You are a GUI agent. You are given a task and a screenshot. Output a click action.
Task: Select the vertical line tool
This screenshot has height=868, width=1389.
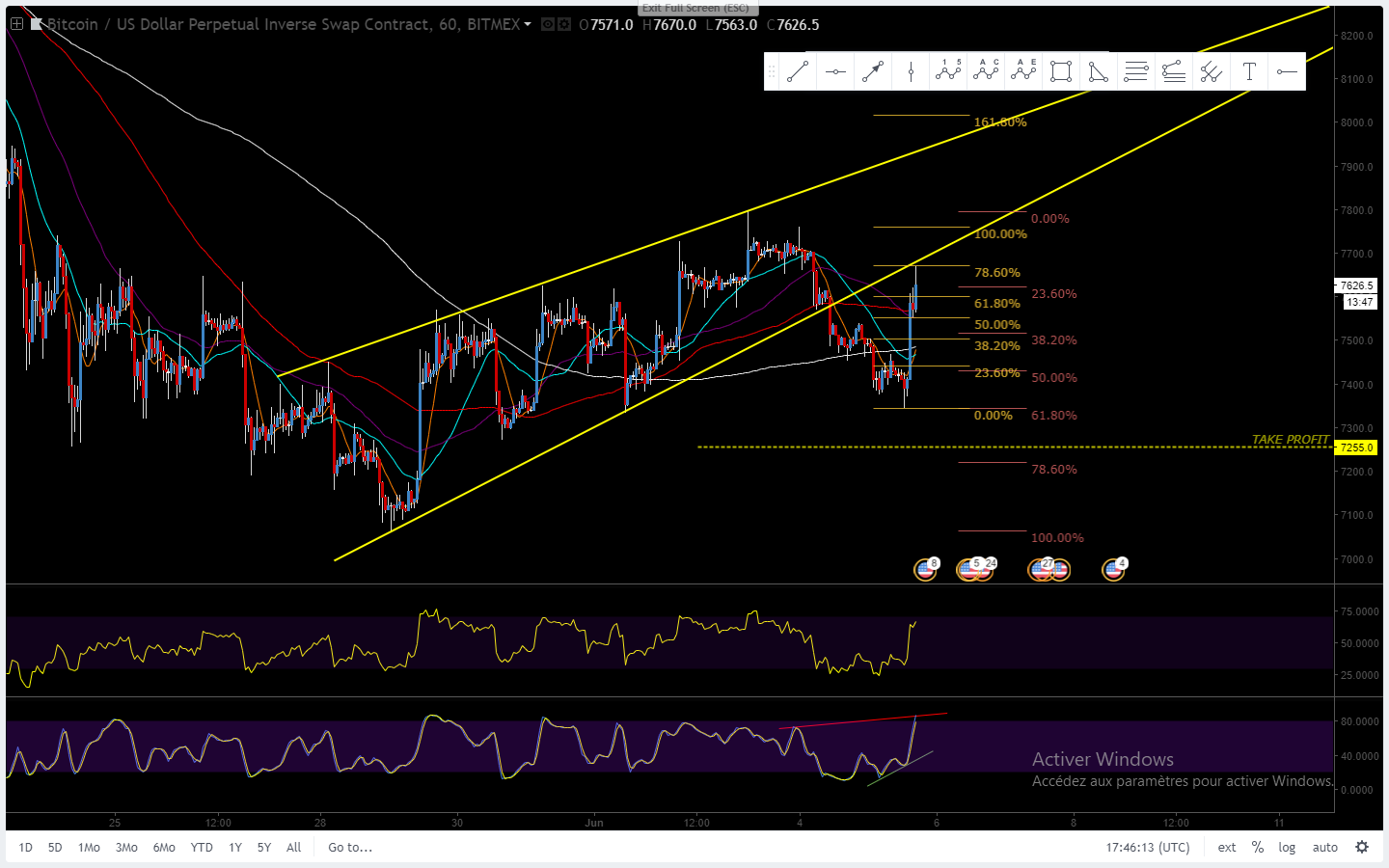pos(911,71)
